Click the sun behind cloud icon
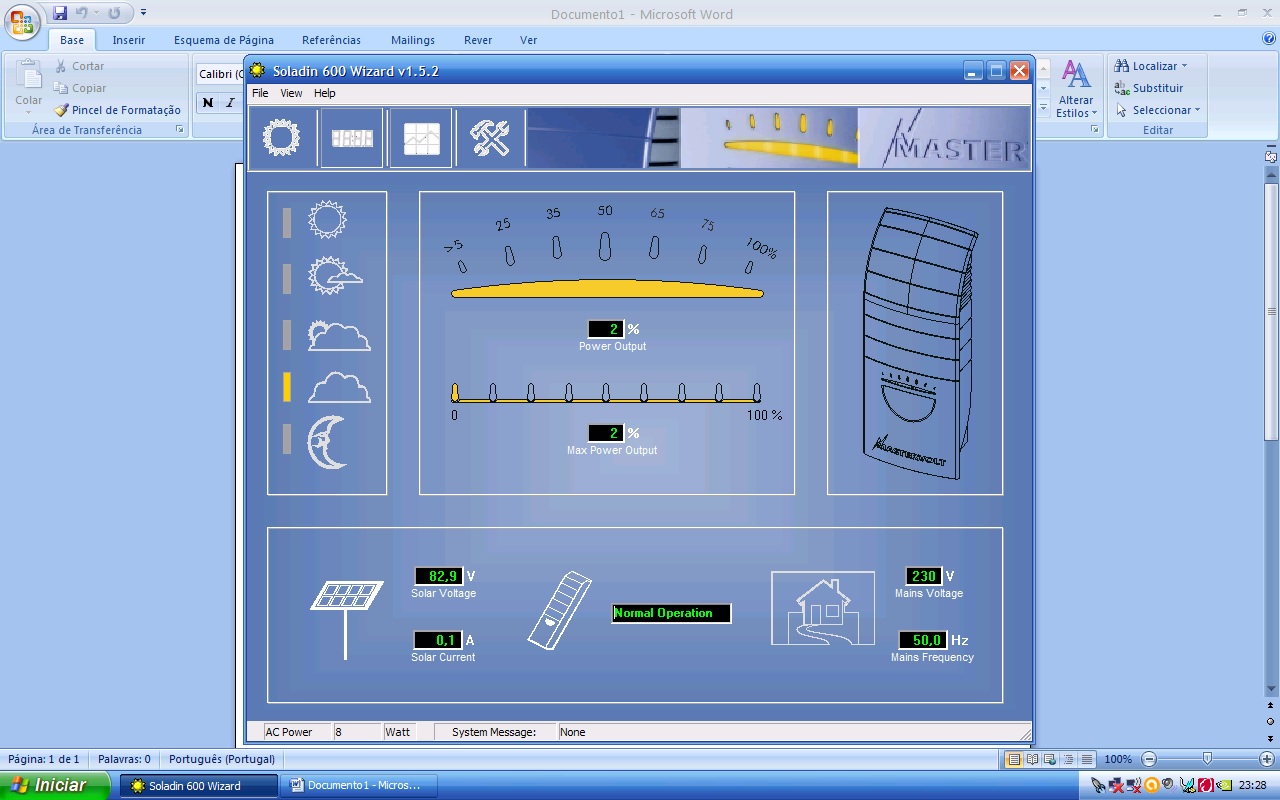The height and width of the screenshot is (800, 1280). 339,335
